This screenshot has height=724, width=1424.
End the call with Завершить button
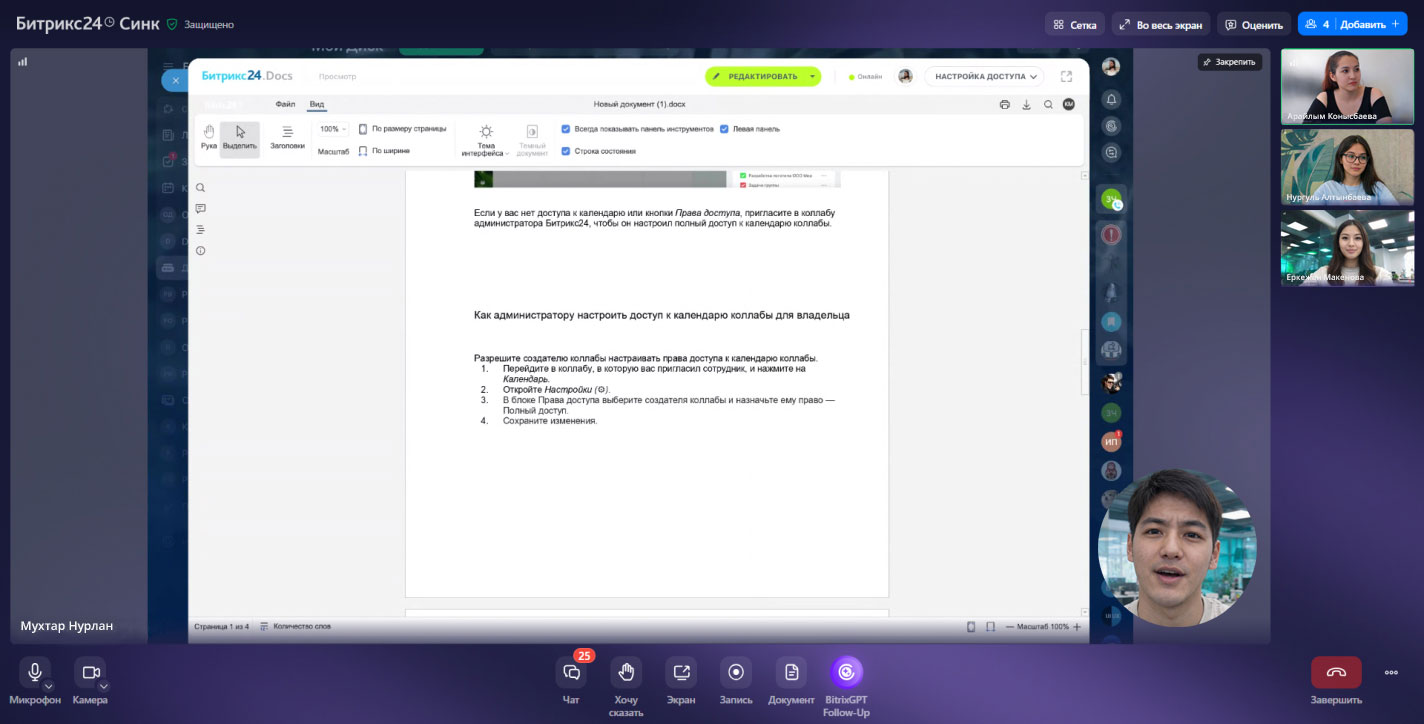(x=1336, y=672)
